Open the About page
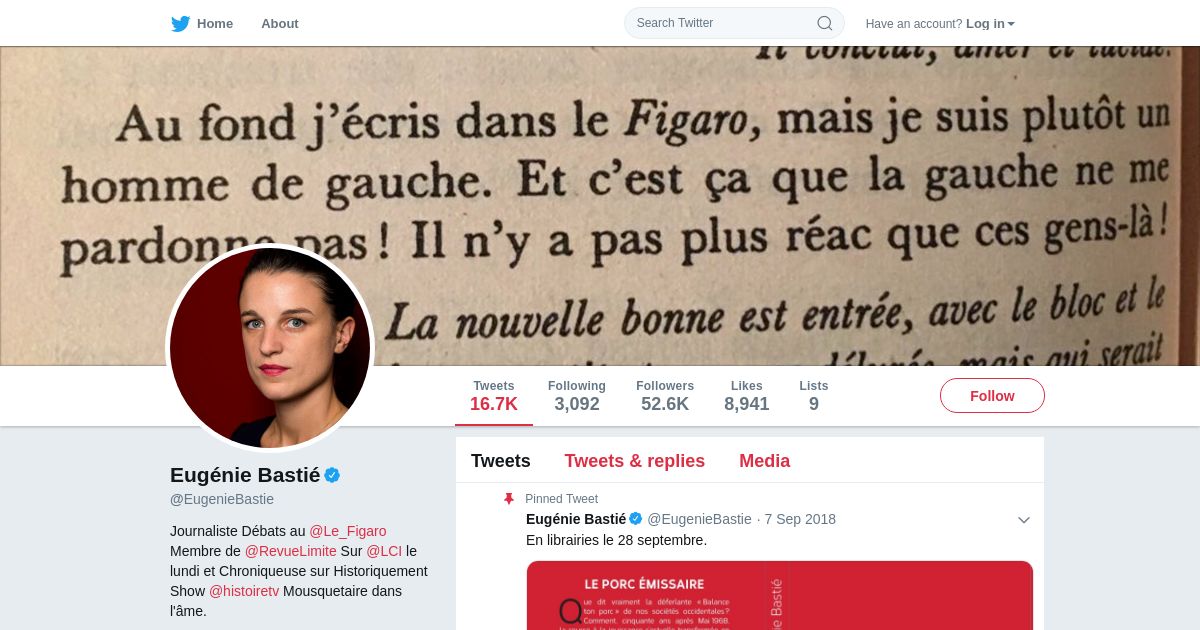Screen dimensions: 1200x630 pyautogui.click(x=280, y=23)
